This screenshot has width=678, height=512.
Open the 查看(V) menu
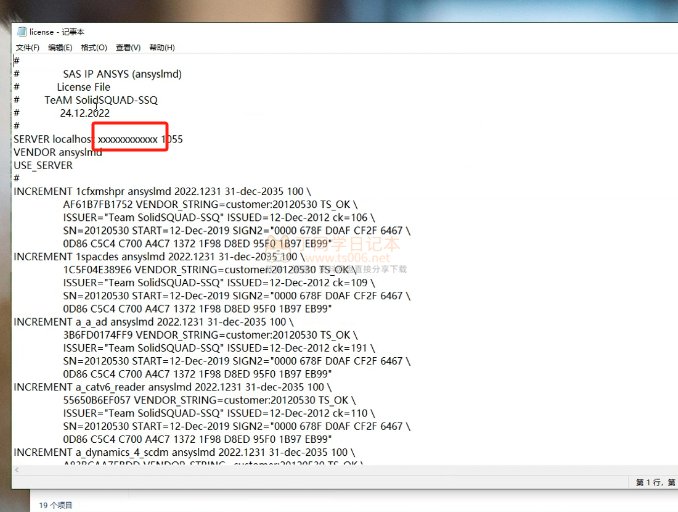pyautogui.click(x=128, y=48)
